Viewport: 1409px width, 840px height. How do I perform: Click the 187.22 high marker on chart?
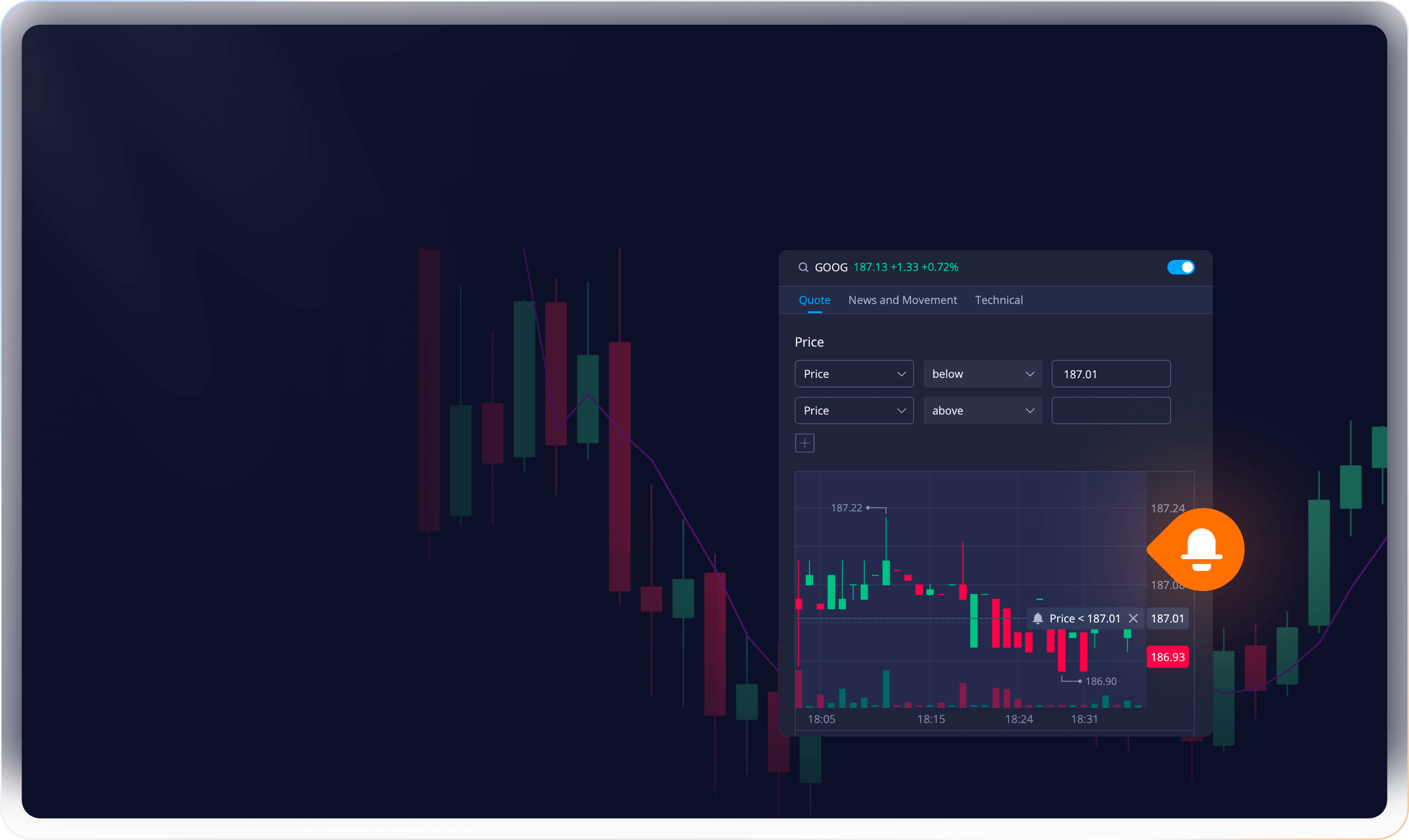(846, 507)
